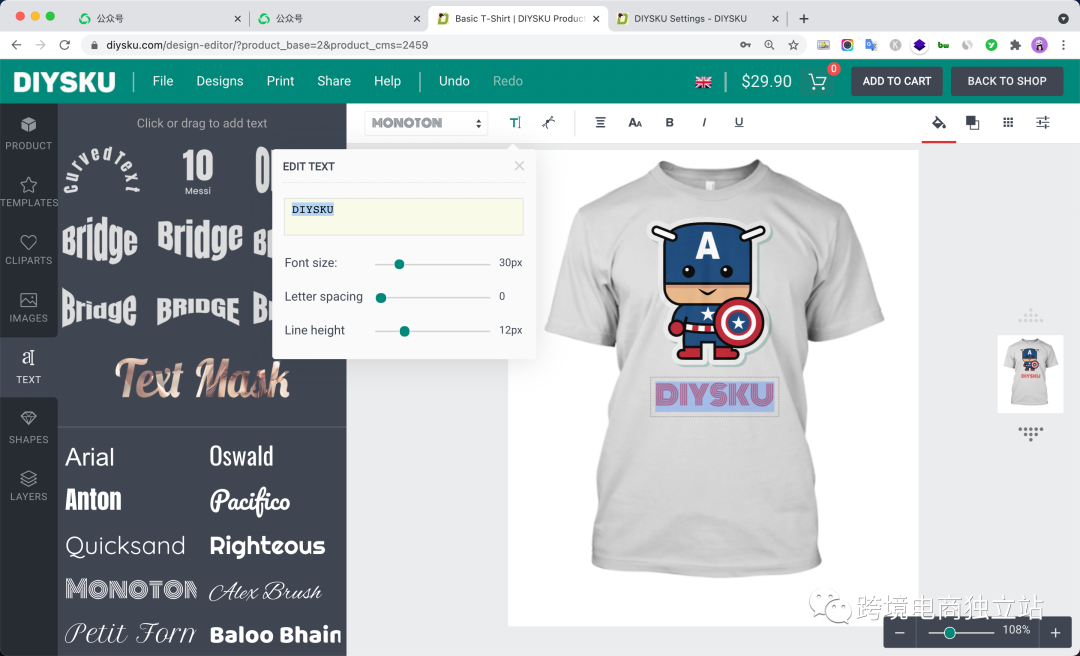The image size is (1080, 656).
Task: Open the Templates panel
Action: coord(28,192)
